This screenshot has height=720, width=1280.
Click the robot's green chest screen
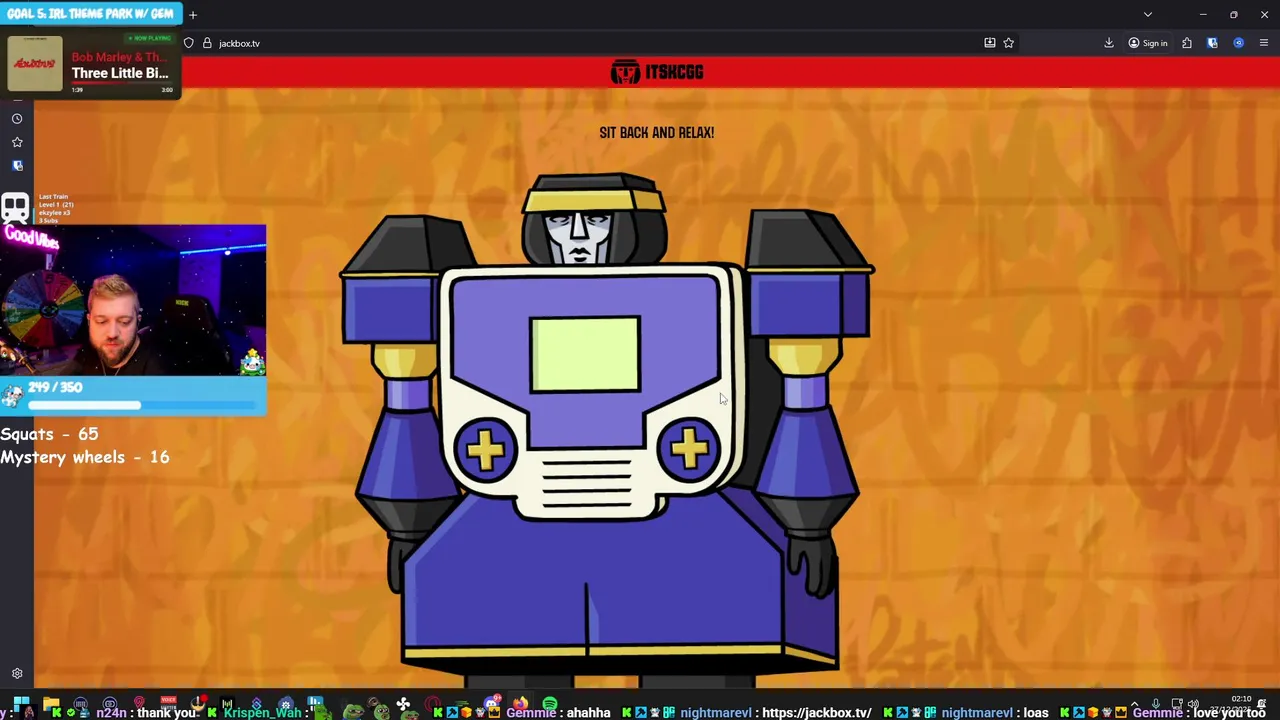[585, 354]
